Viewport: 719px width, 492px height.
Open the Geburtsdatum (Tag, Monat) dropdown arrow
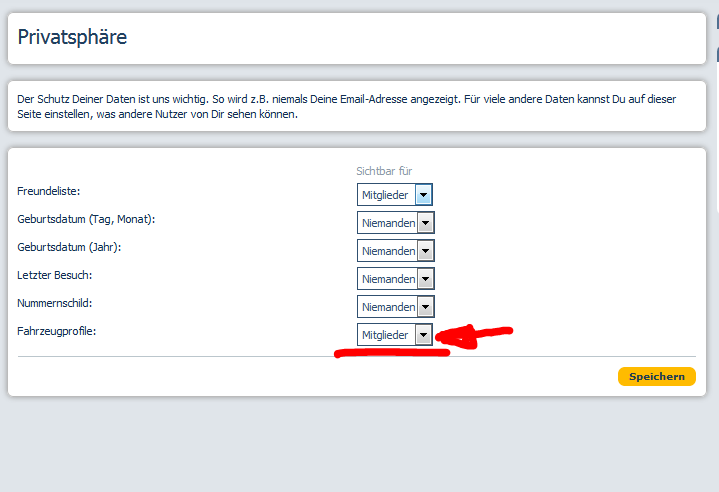click(425, 223)
